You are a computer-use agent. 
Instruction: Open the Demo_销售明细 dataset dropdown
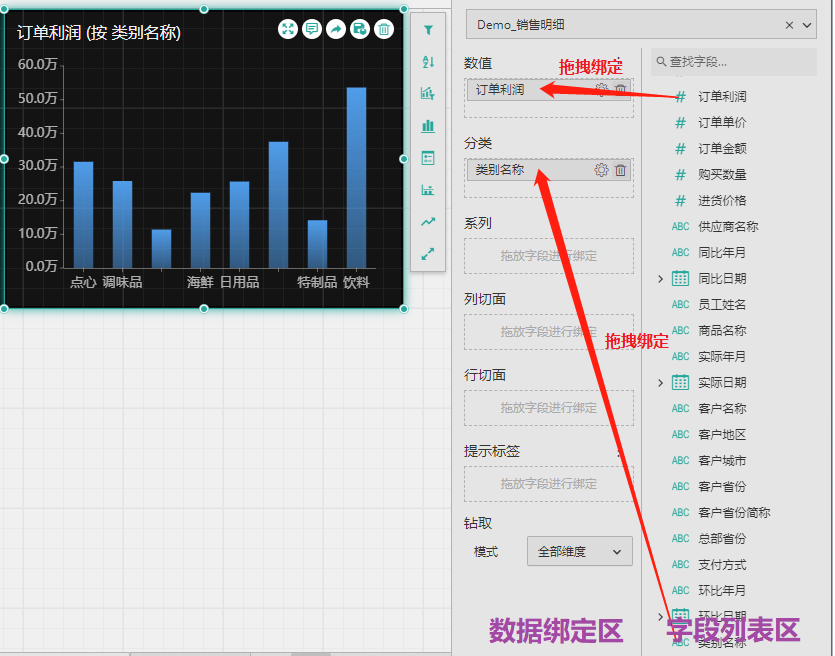pos(807,25)
